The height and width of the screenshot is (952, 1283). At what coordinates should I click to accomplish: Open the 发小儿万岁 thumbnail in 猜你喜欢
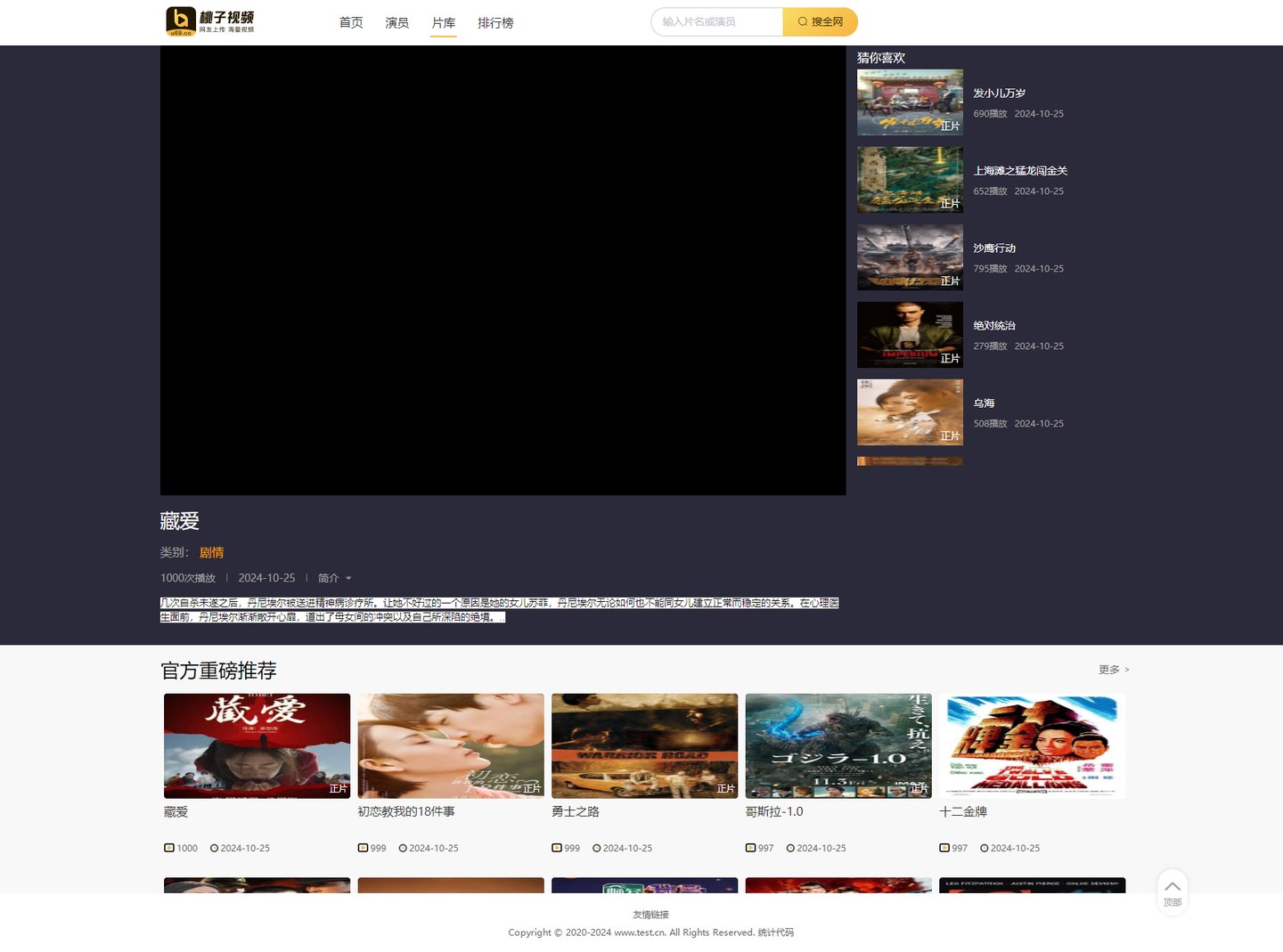pyautogui.click(x=910, y=102)
